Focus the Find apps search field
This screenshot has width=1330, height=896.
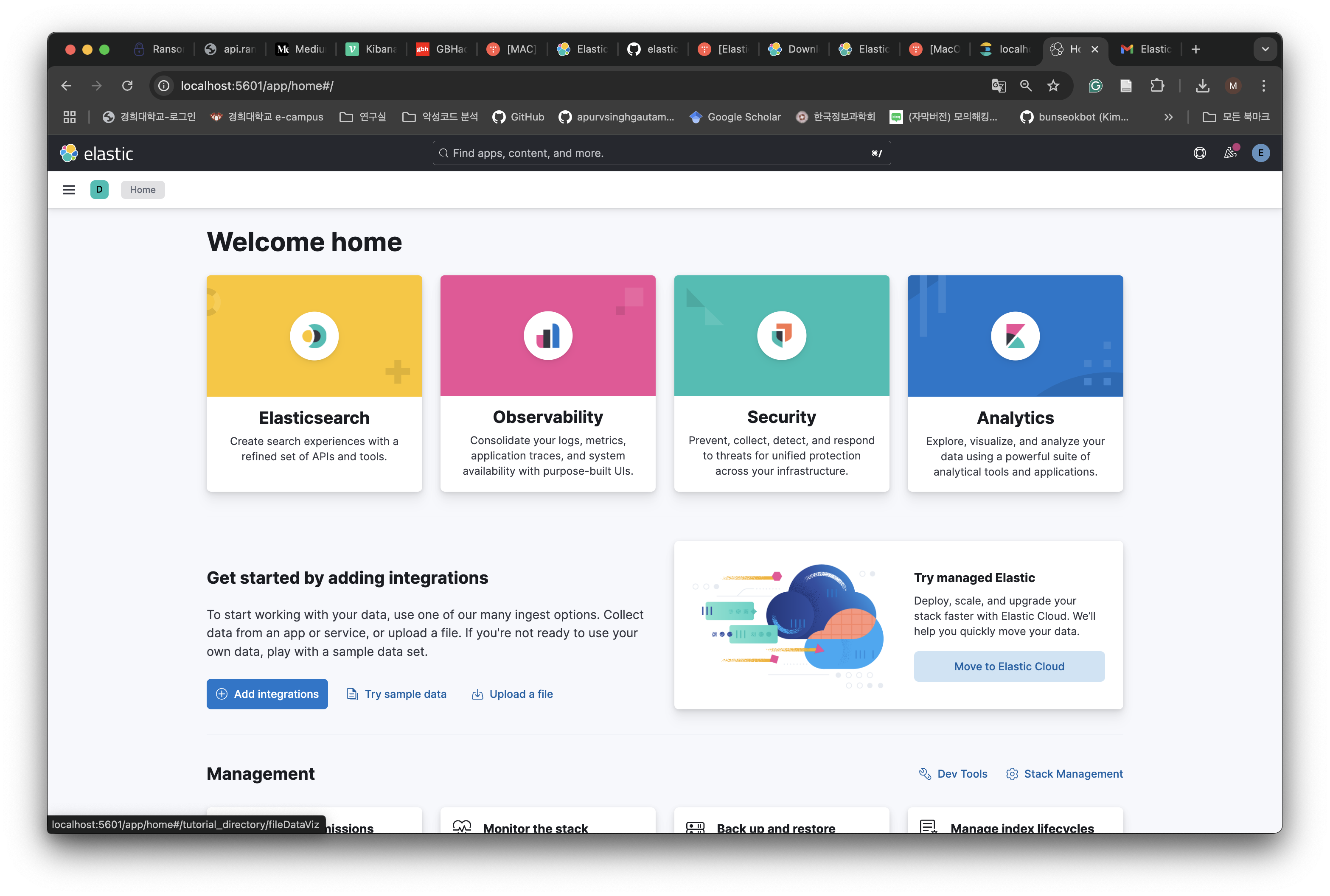click(x=661, y=153)
